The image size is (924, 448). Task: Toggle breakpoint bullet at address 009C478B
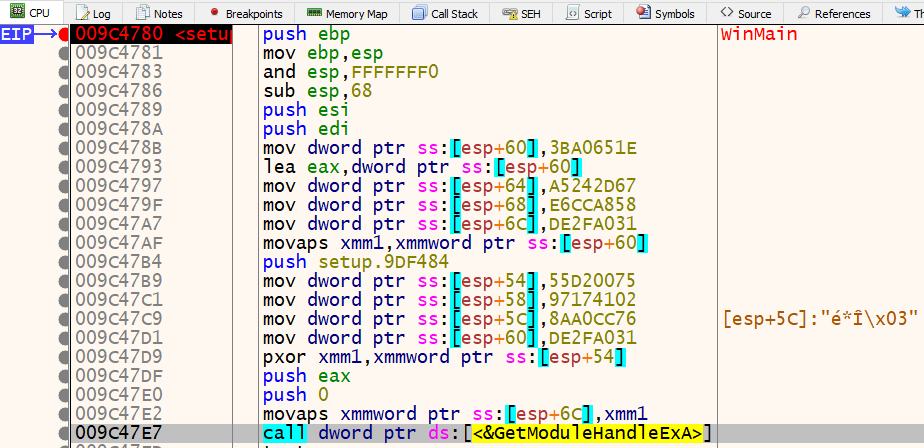[64, 148]
